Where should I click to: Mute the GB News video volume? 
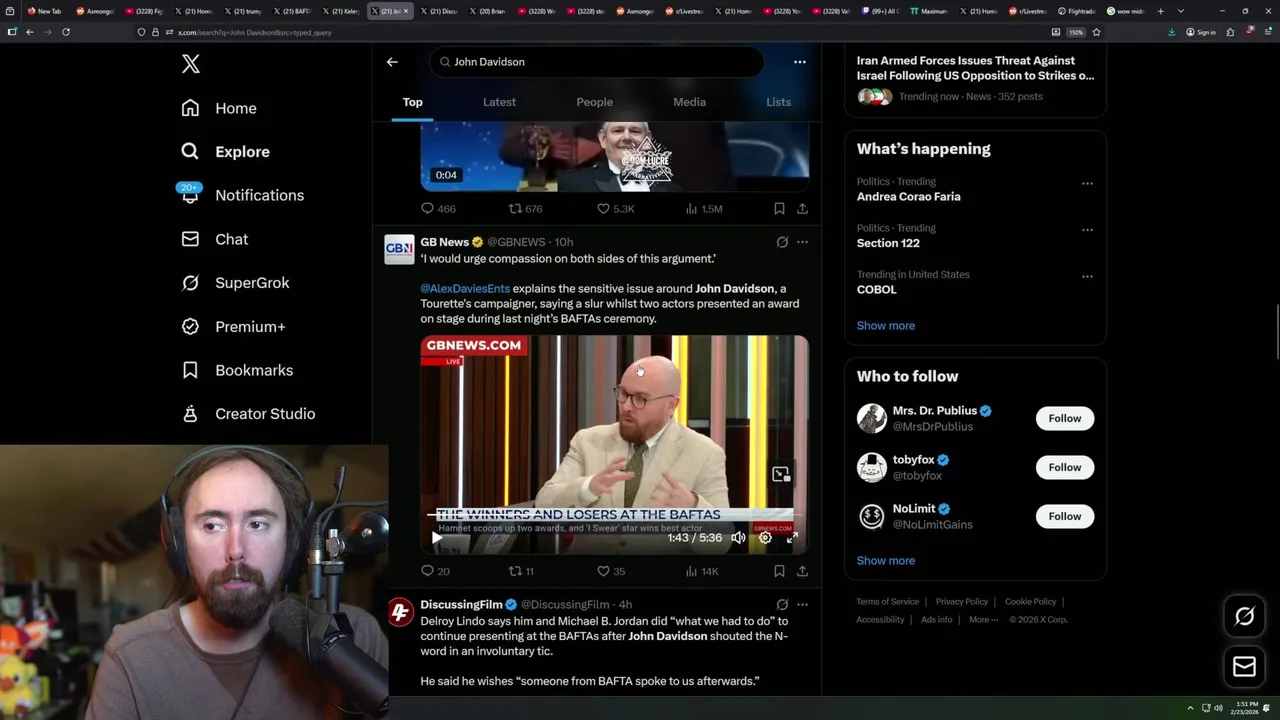click(738, 538)
